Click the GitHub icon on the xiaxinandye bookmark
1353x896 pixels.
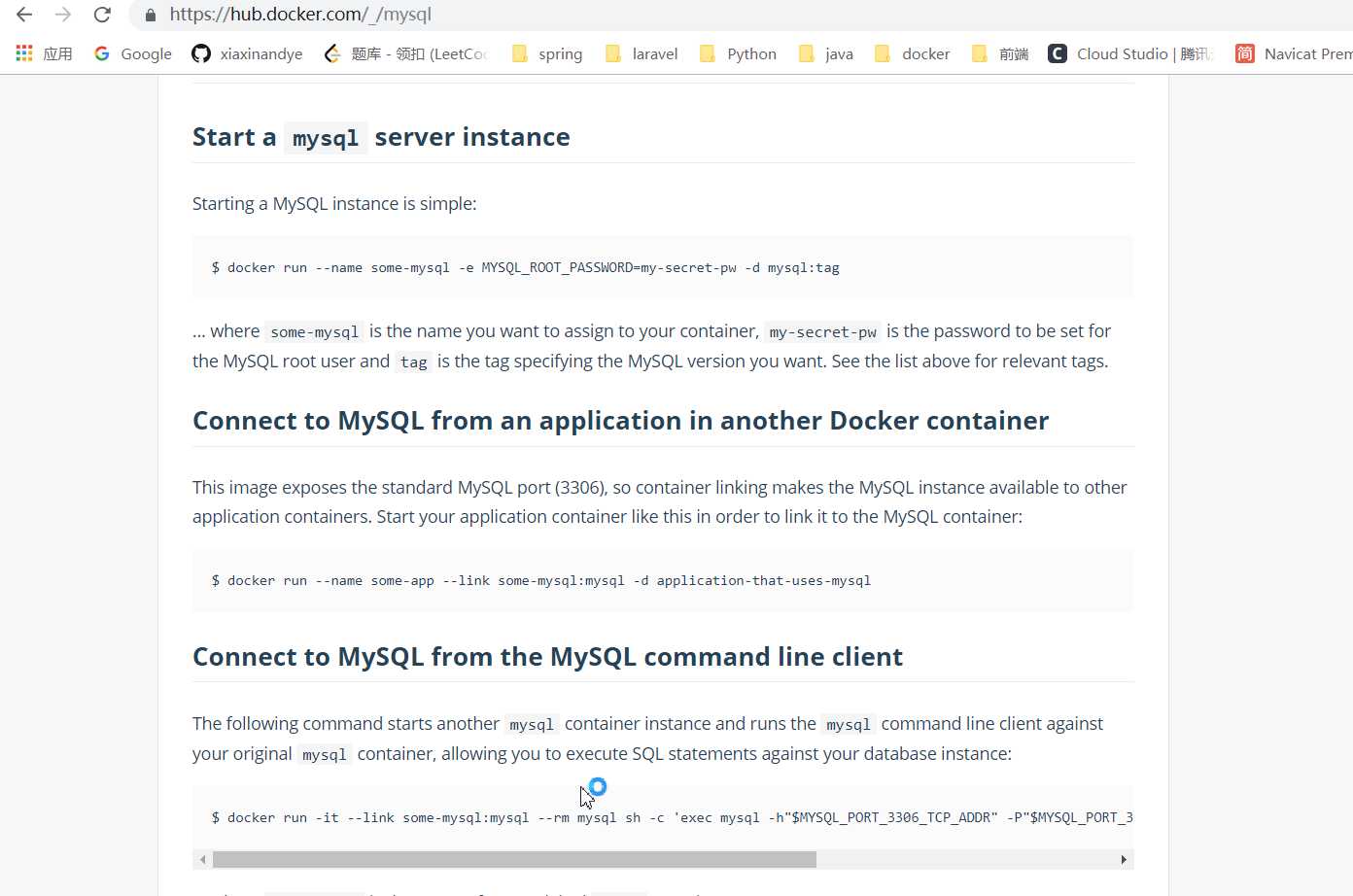(201, 53)
